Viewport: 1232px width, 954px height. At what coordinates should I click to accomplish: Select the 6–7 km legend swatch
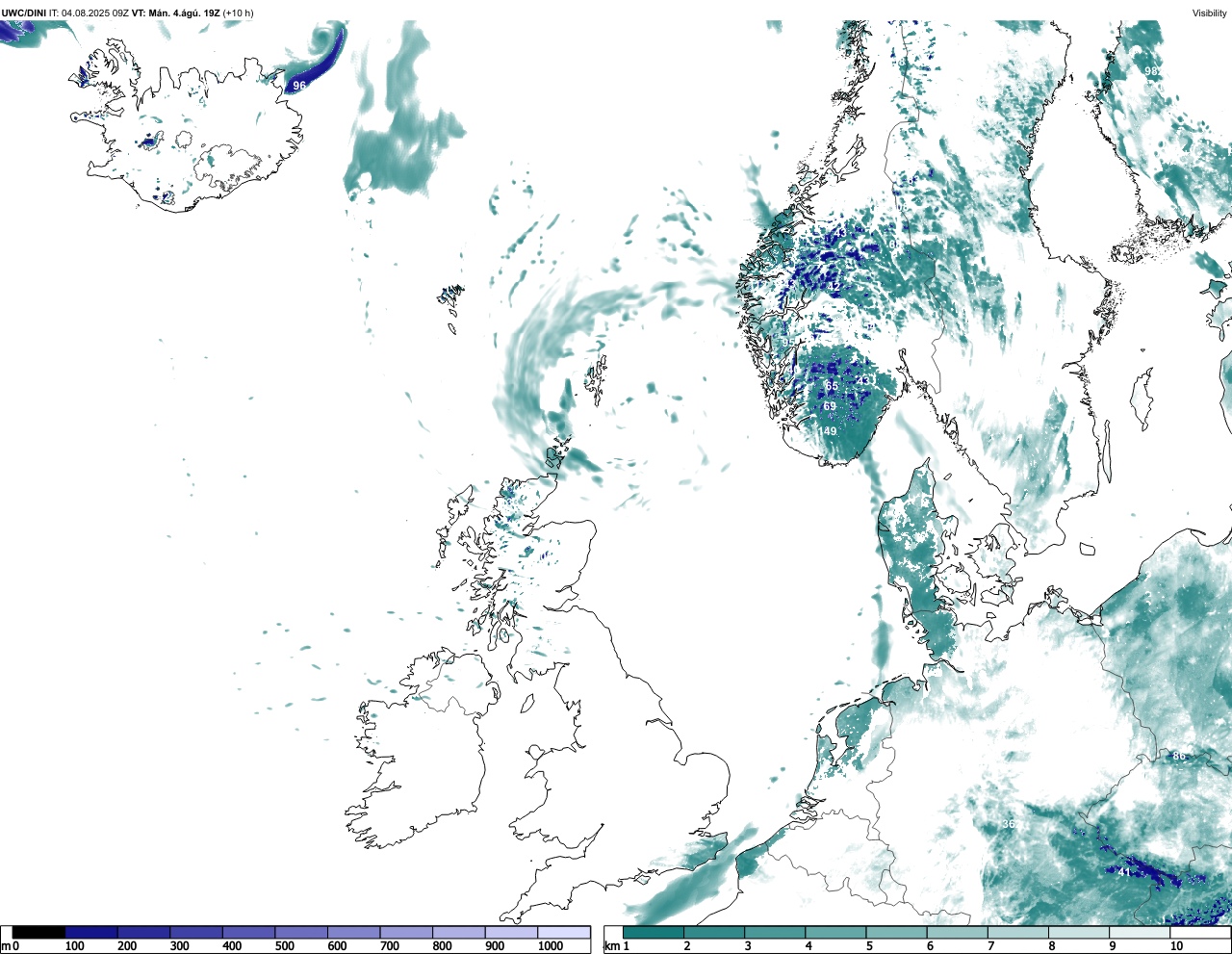(957, 933)
